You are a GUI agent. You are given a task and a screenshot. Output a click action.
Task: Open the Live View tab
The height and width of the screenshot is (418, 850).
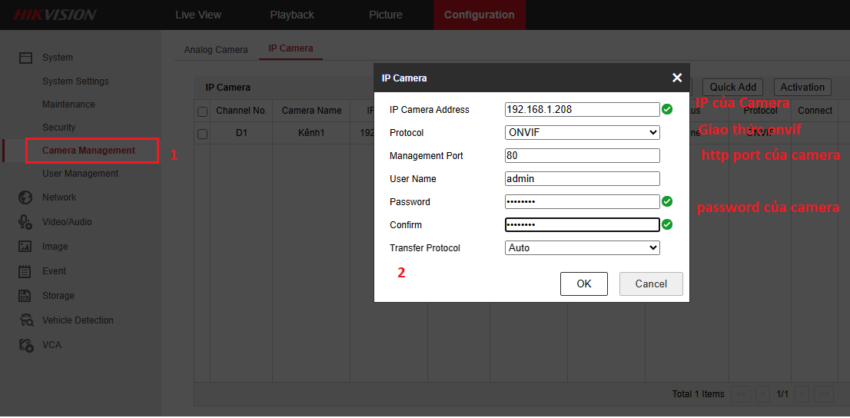198,15
